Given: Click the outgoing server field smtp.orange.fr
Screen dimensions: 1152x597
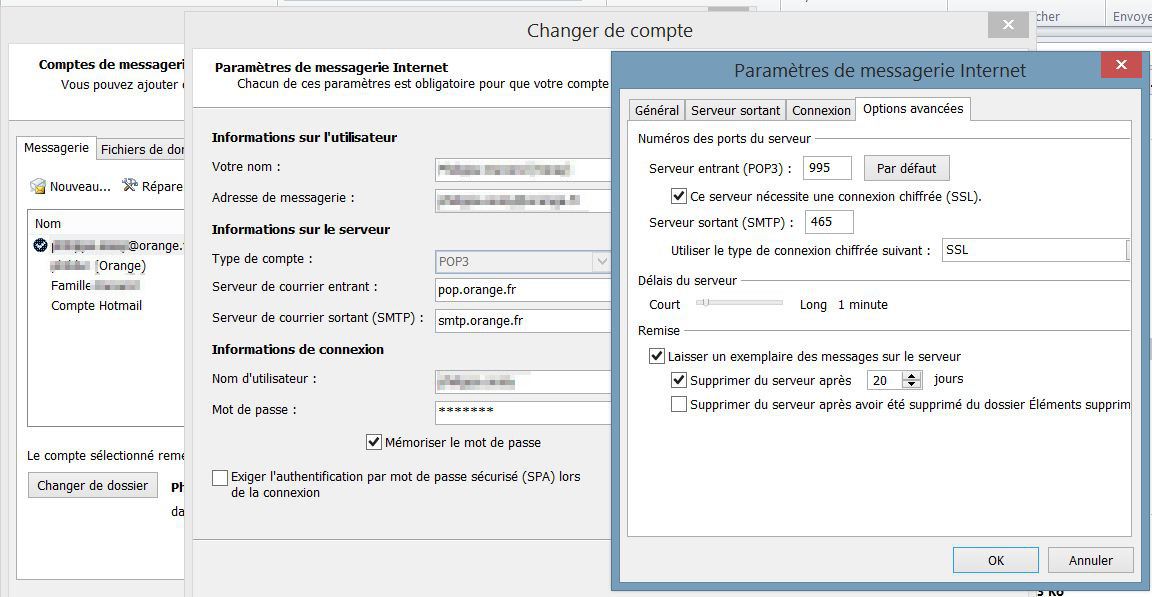Looking at the screenshot, I should click(x=523, y=320).
